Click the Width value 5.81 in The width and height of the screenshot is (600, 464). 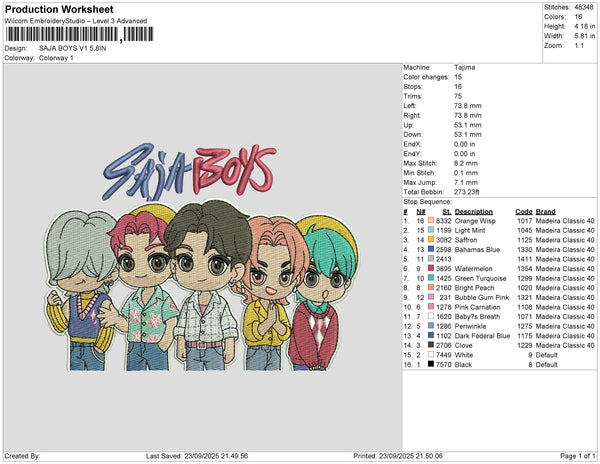tap(585, 36)
